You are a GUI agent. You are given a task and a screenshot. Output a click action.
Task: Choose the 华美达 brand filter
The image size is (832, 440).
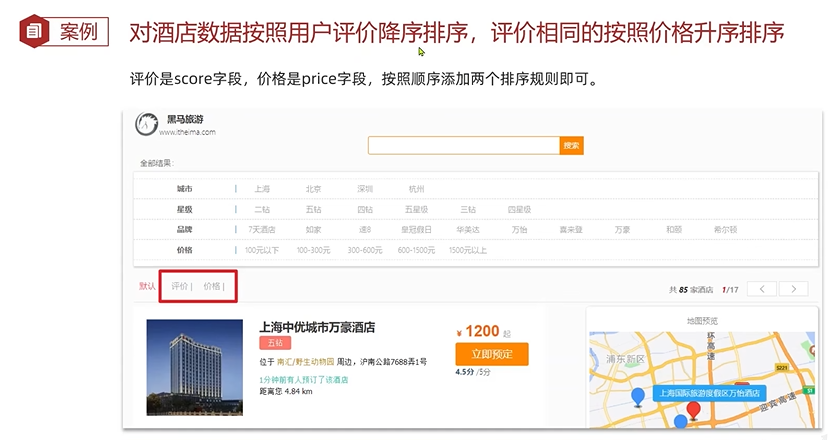coord(467,230)
